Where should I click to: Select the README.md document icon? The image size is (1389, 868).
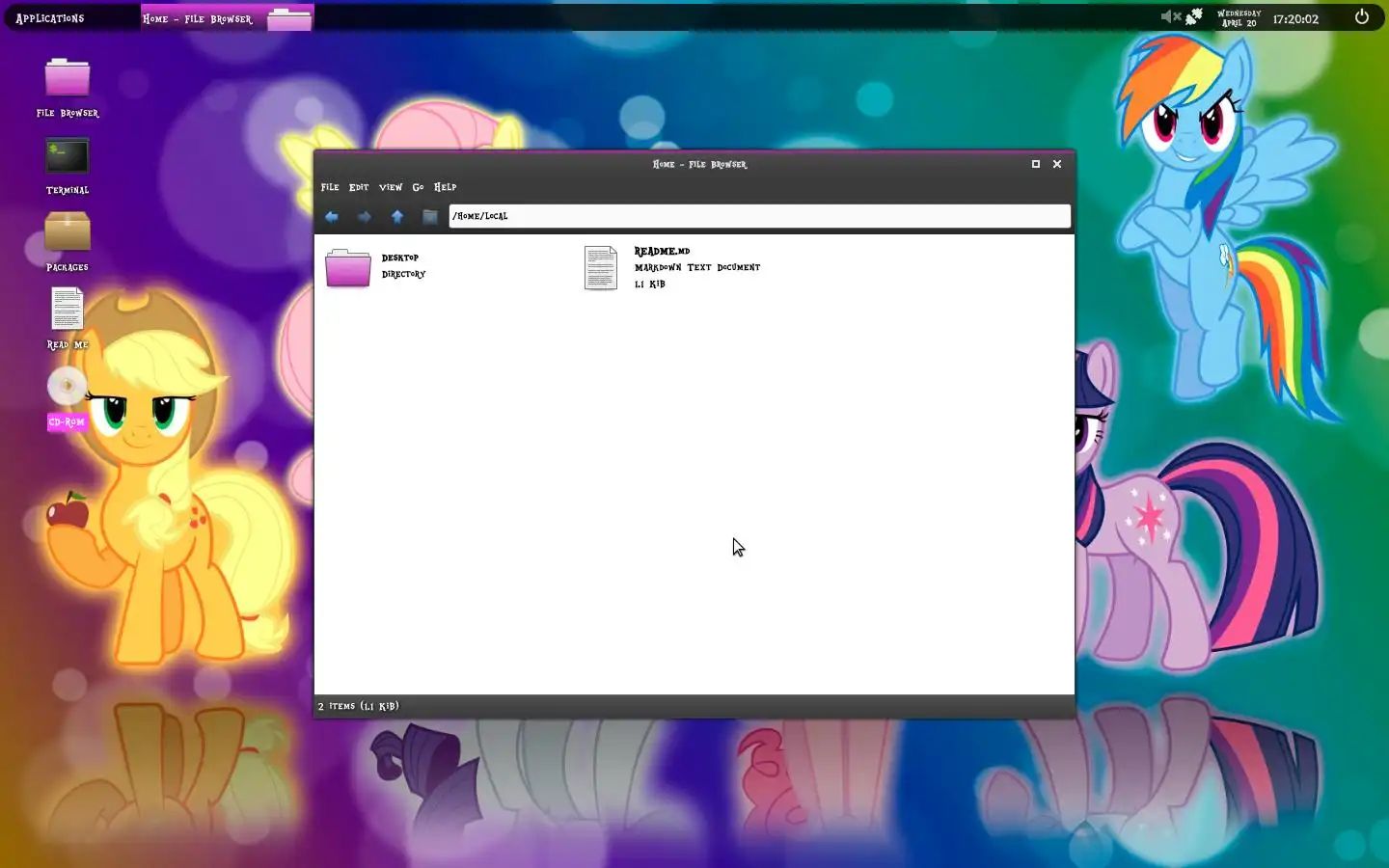coord(601,267)
